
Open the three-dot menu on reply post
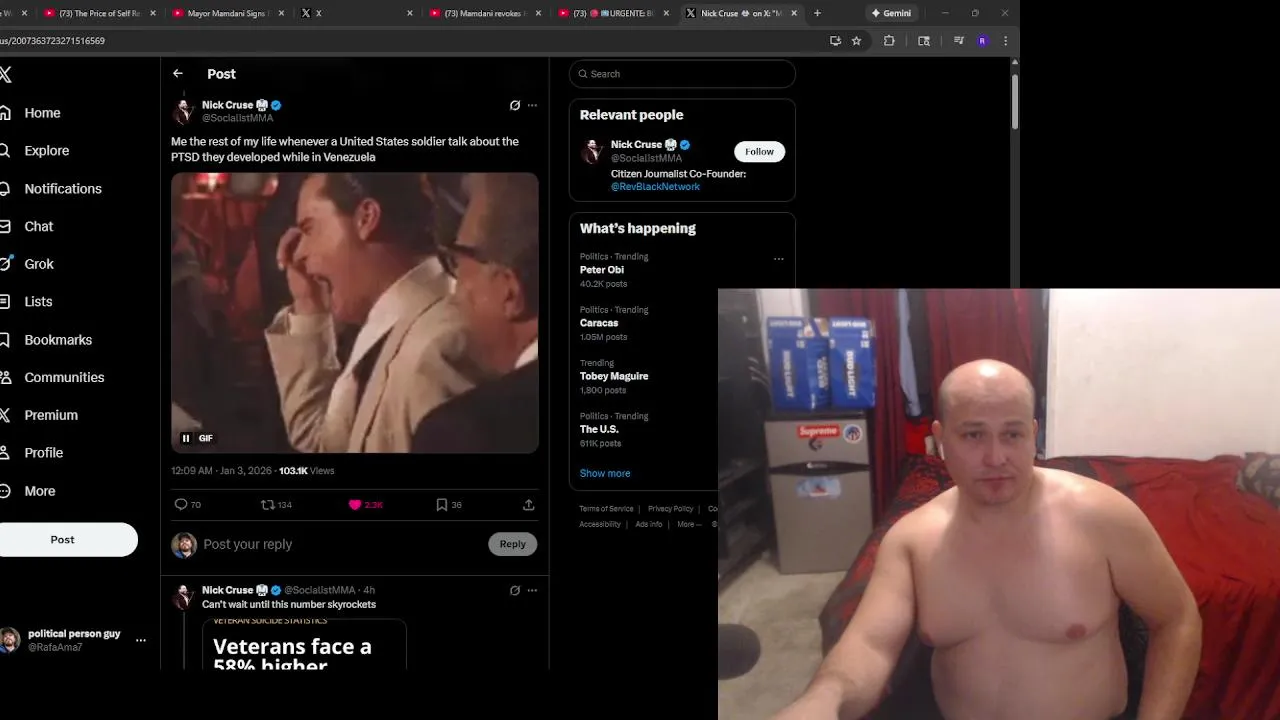click(x=532, y=590)
